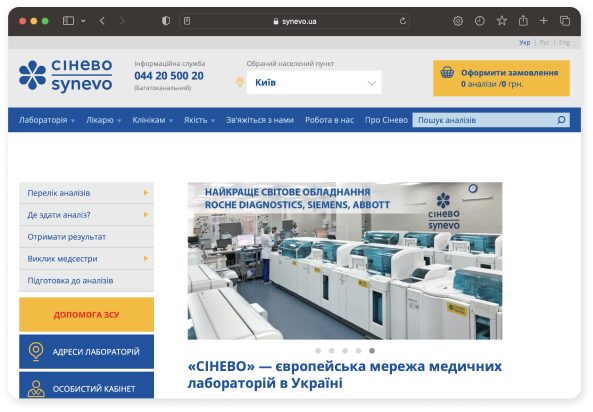Select the second slider dot
This screenshot has height=412, width=593.
pos(332,351)
